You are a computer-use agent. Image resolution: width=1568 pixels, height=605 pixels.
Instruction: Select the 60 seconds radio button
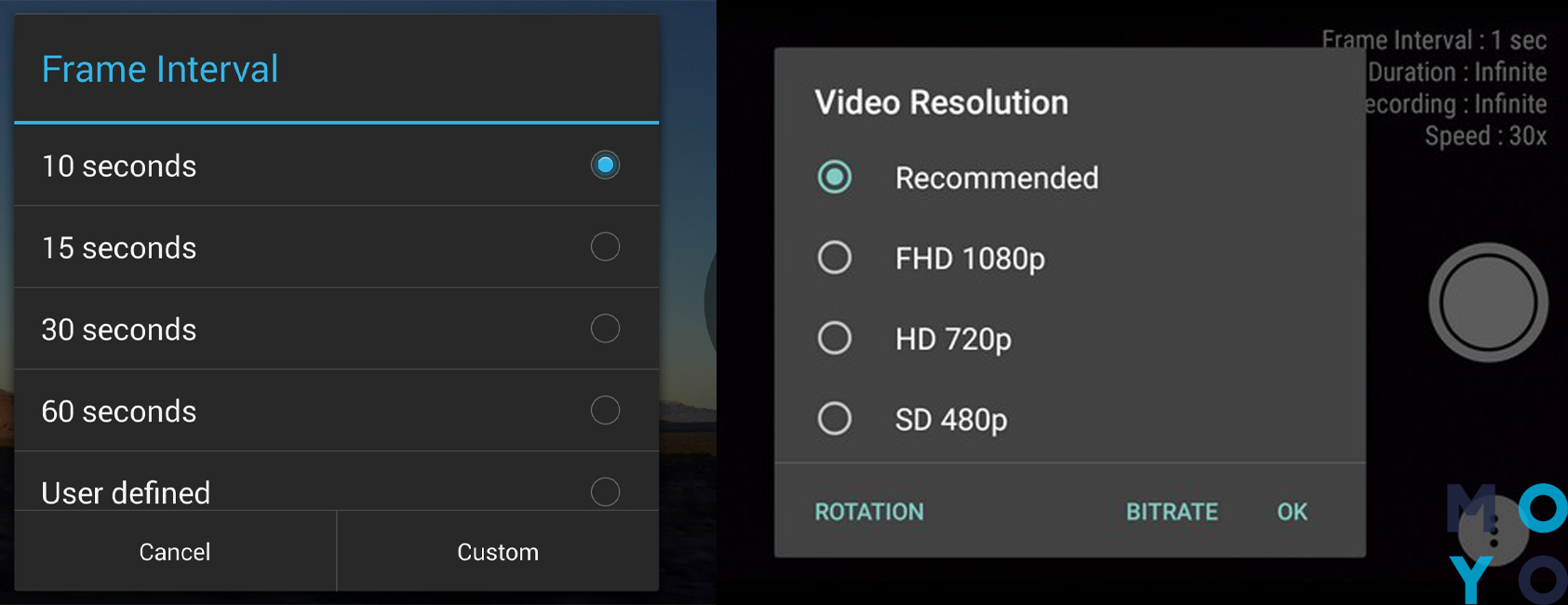(x=605, y=410)
